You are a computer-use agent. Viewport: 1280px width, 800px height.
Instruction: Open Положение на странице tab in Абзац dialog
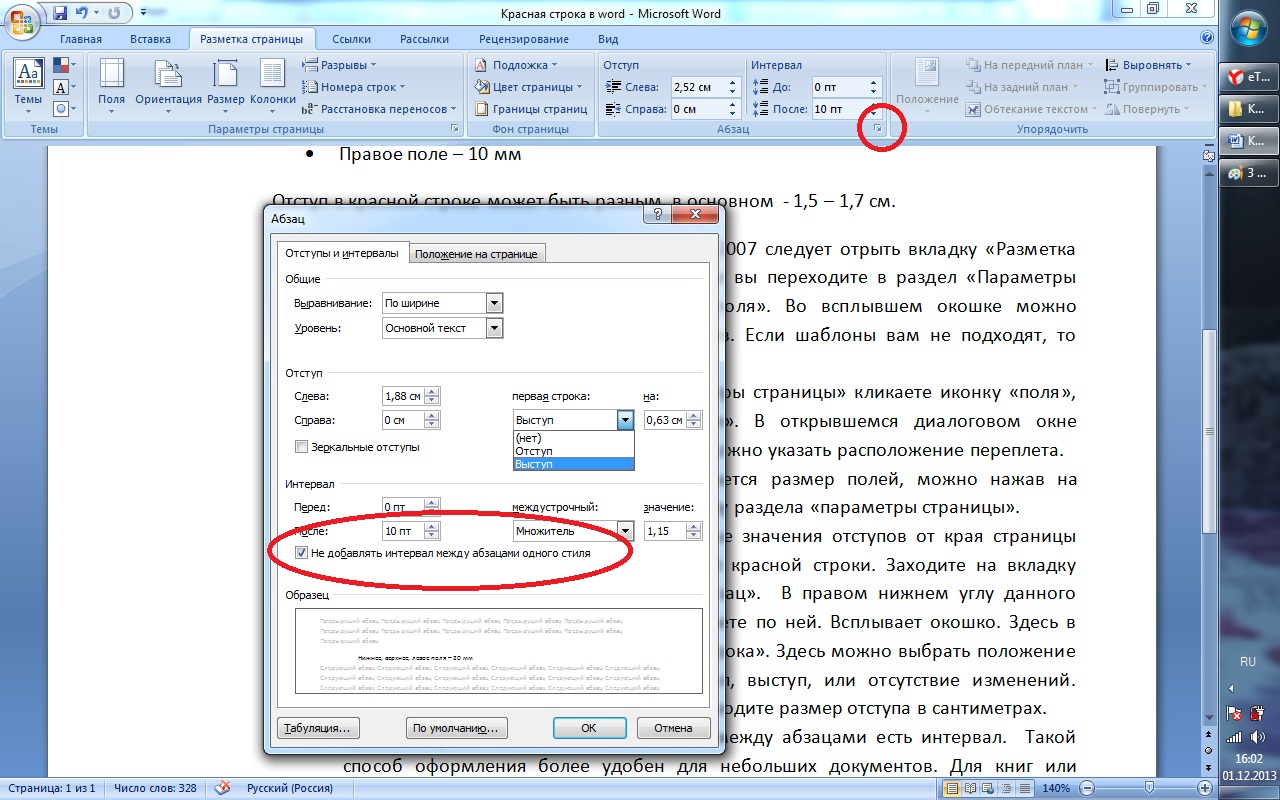(x=476, y=254)
